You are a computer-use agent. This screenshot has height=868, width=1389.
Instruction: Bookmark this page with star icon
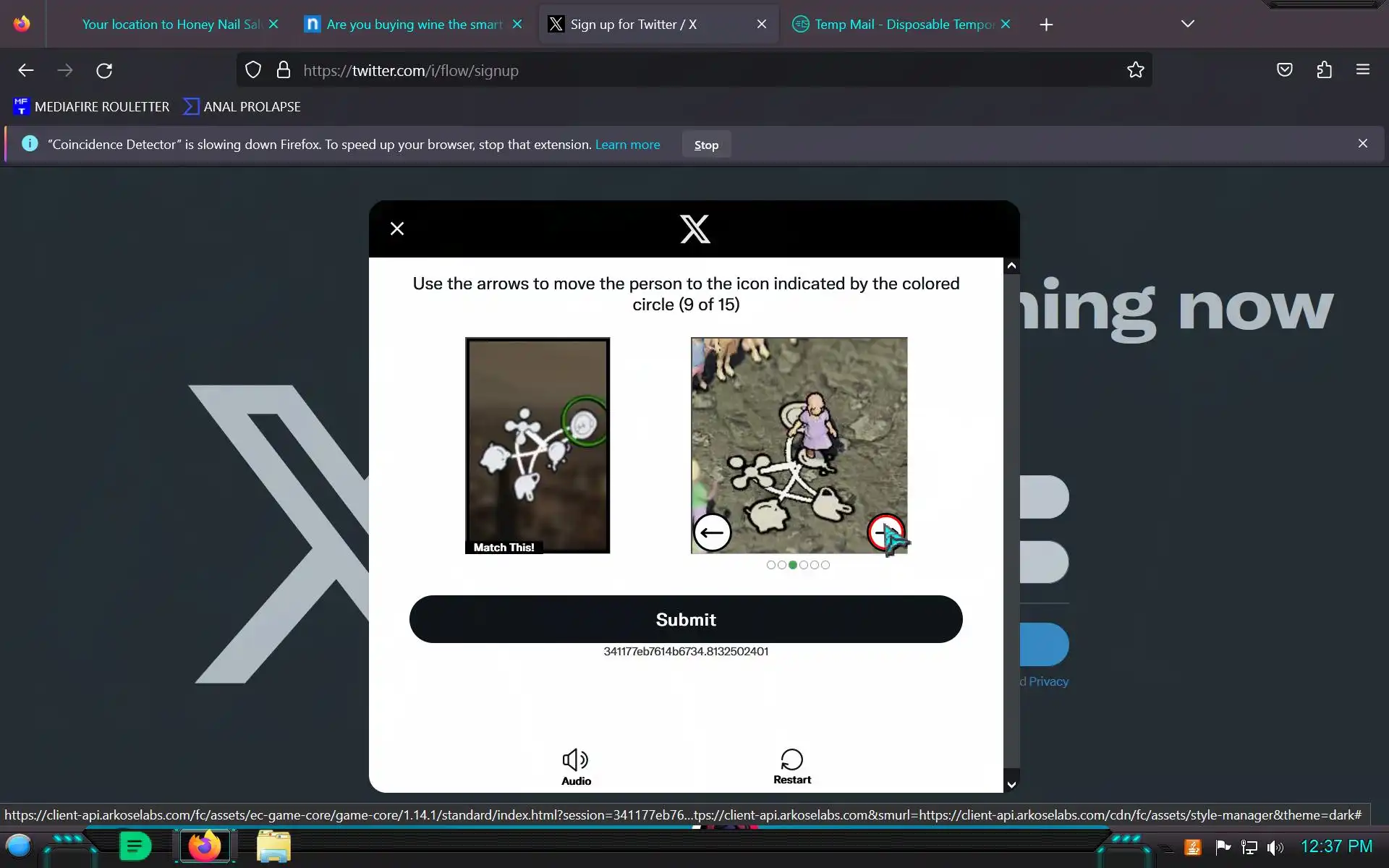1135,70
